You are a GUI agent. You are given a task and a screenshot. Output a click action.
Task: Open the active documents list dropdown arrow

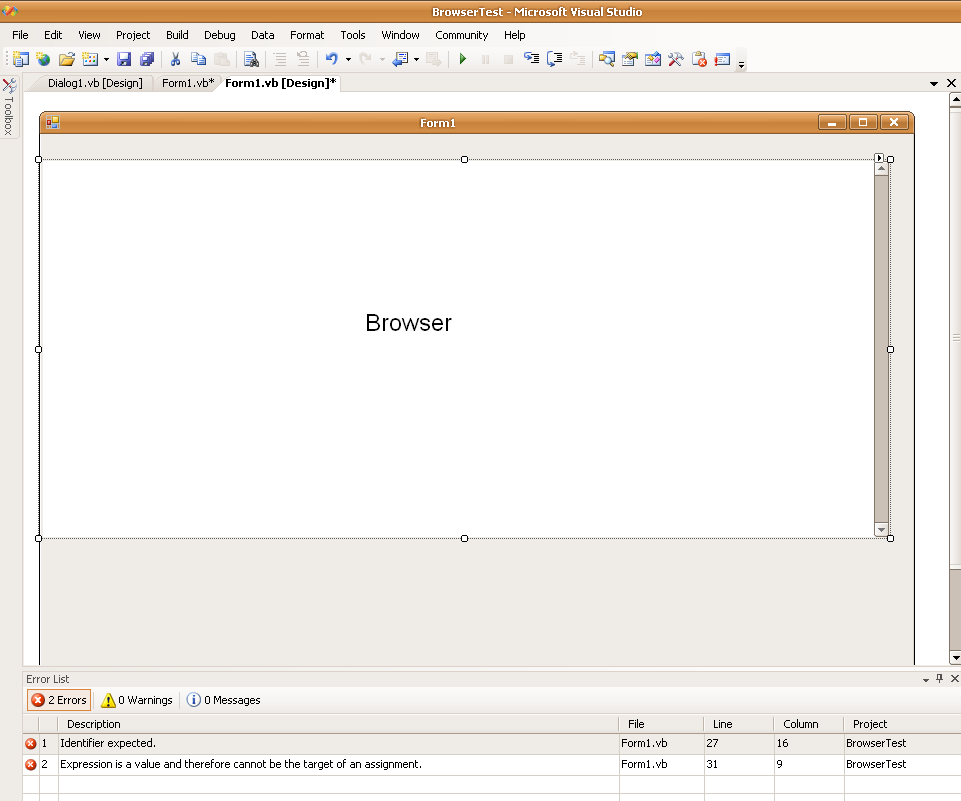click(x=933, y=83)
